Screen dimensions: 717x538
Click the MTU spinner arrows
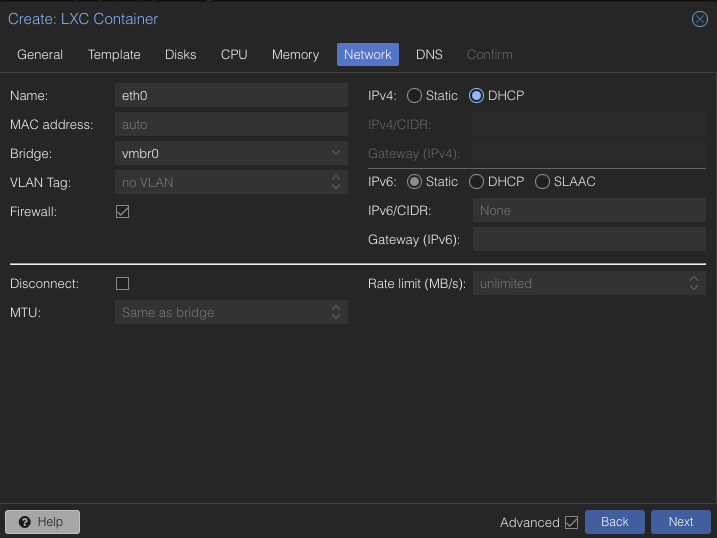336,313
